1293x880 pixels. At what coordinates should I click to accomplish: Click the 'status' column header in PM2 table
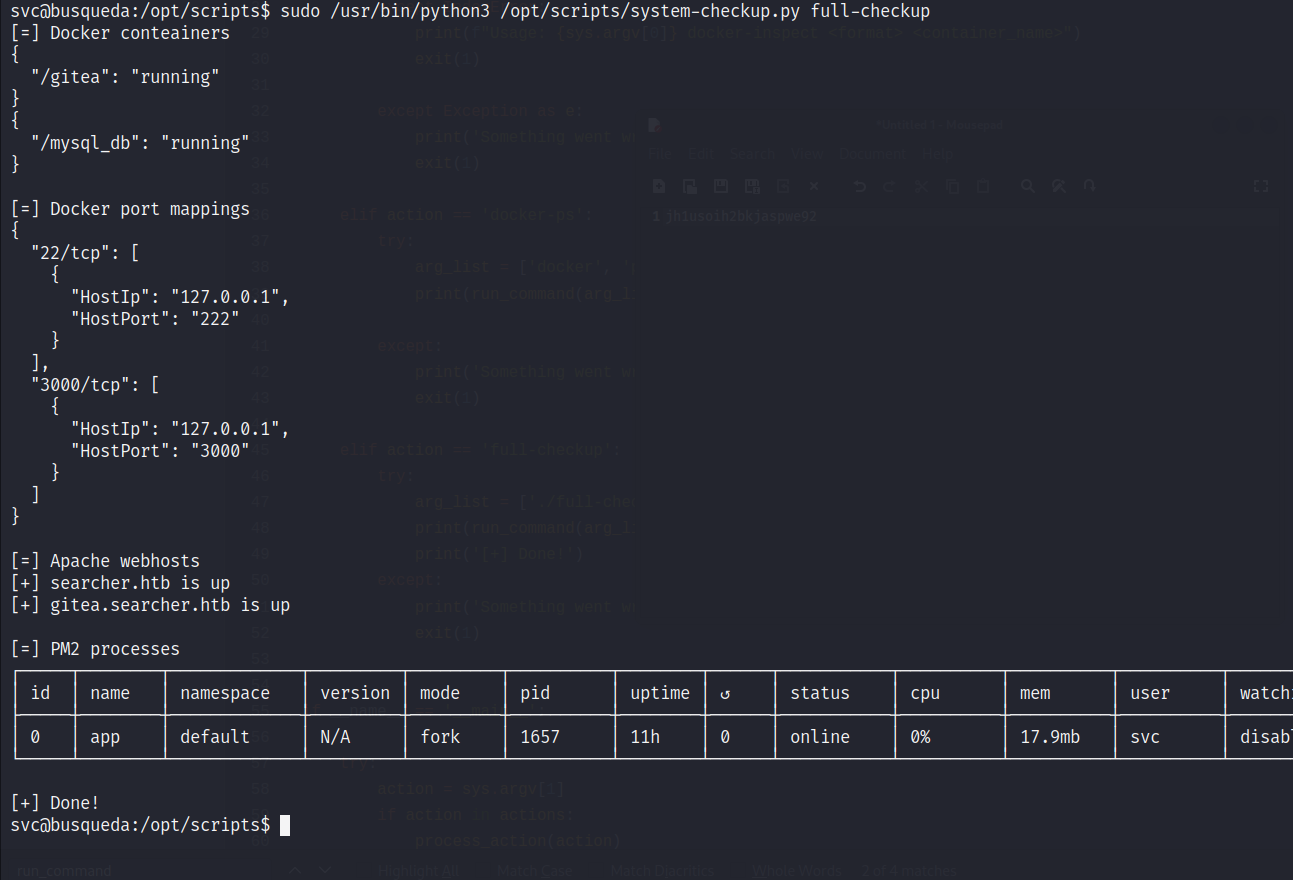(820, 693)
